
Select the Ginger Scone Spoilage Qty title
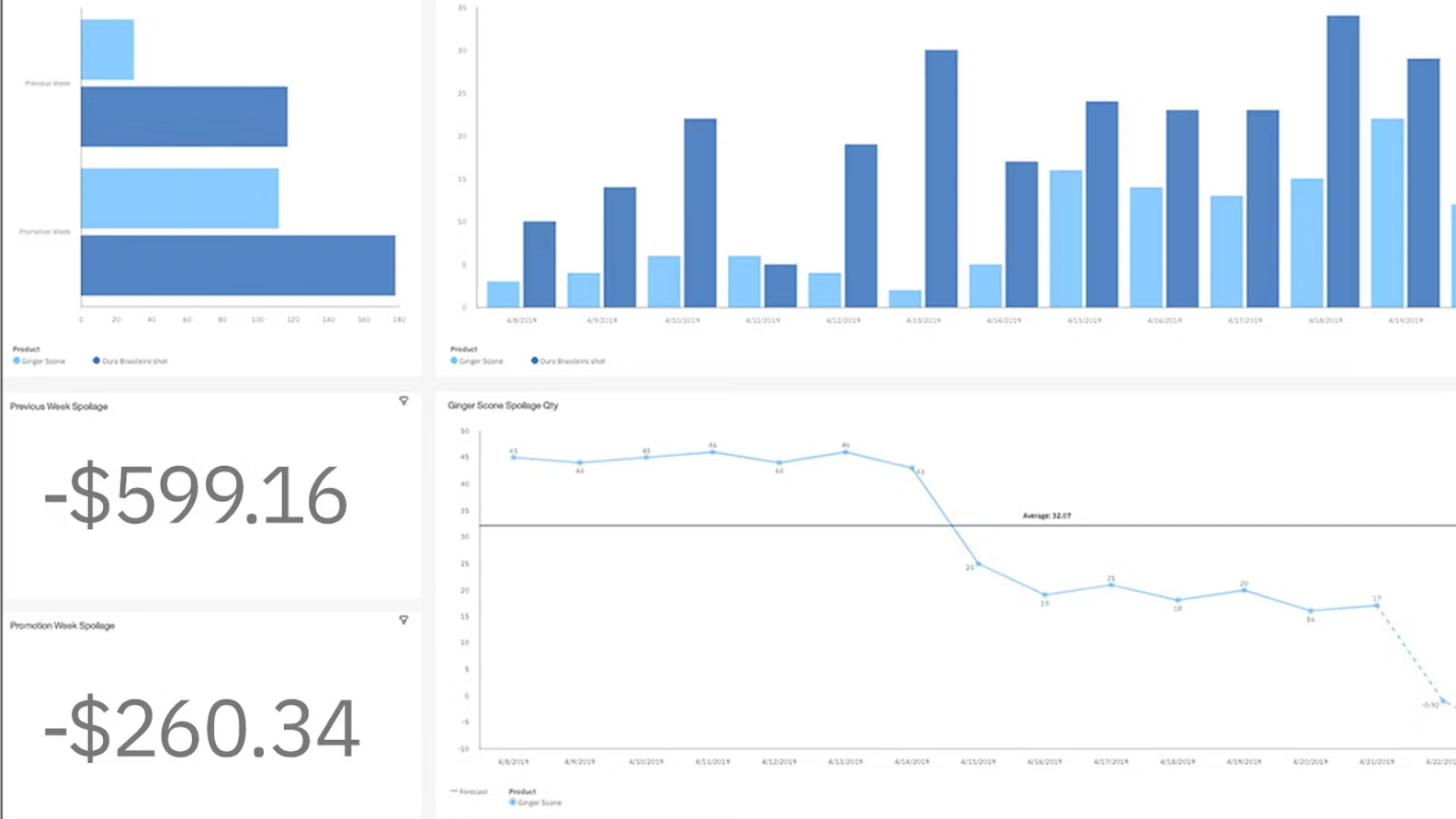pyautogui.click(x=503, y=405)
